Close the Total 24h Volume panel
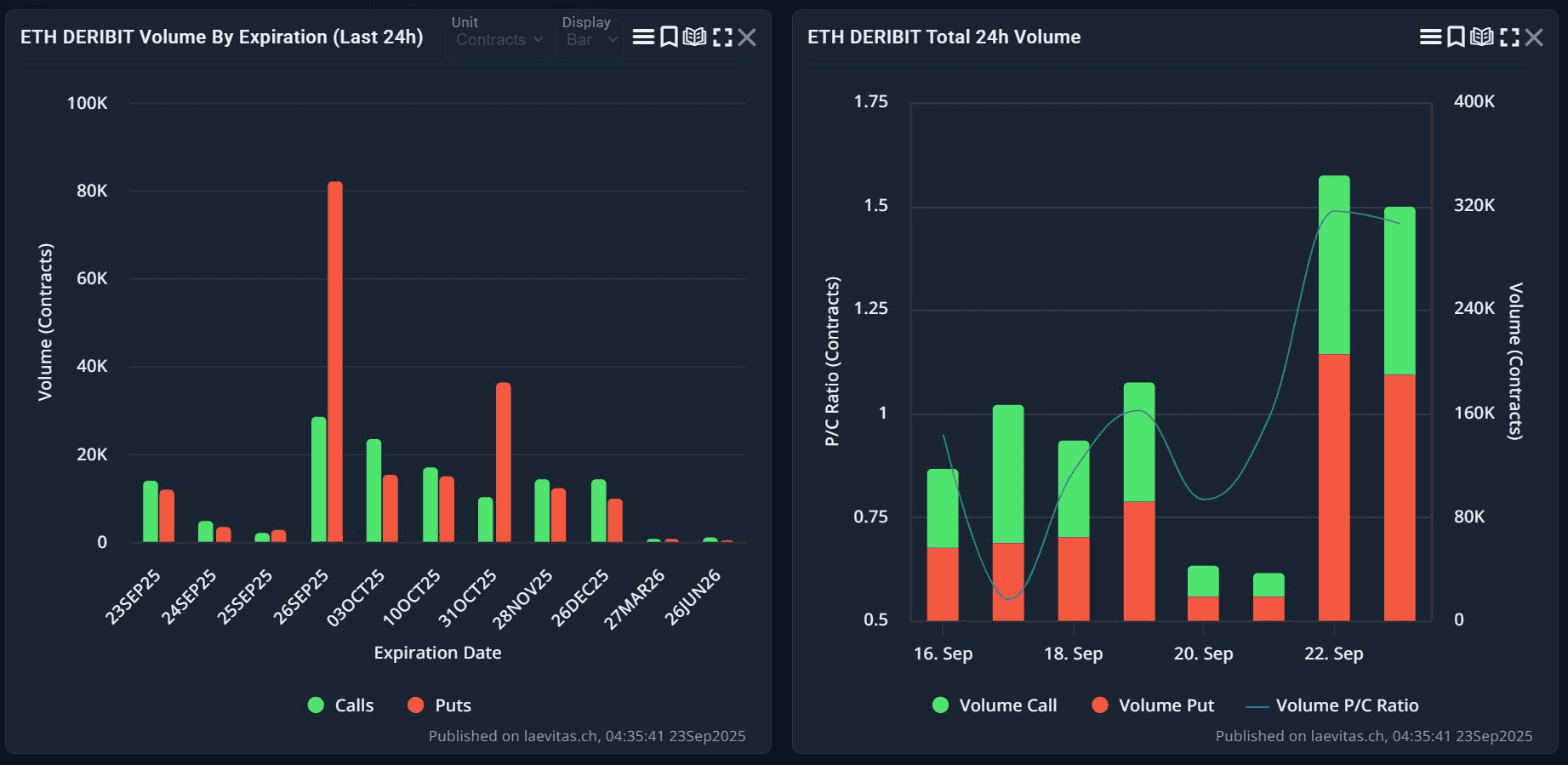The height and width of the screenshot is (765, 1568). click(x=1534, y=37)
